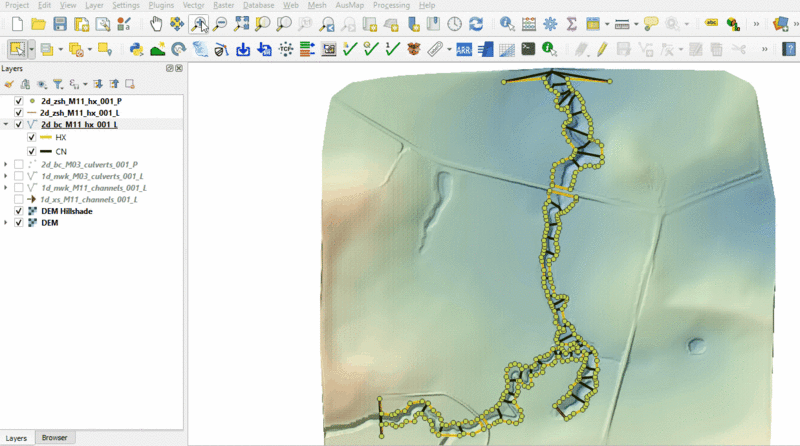The height and width of the screenshot is (446, 800).
Task: Click the filter legend funnel icon
Action: coord(57,85)
